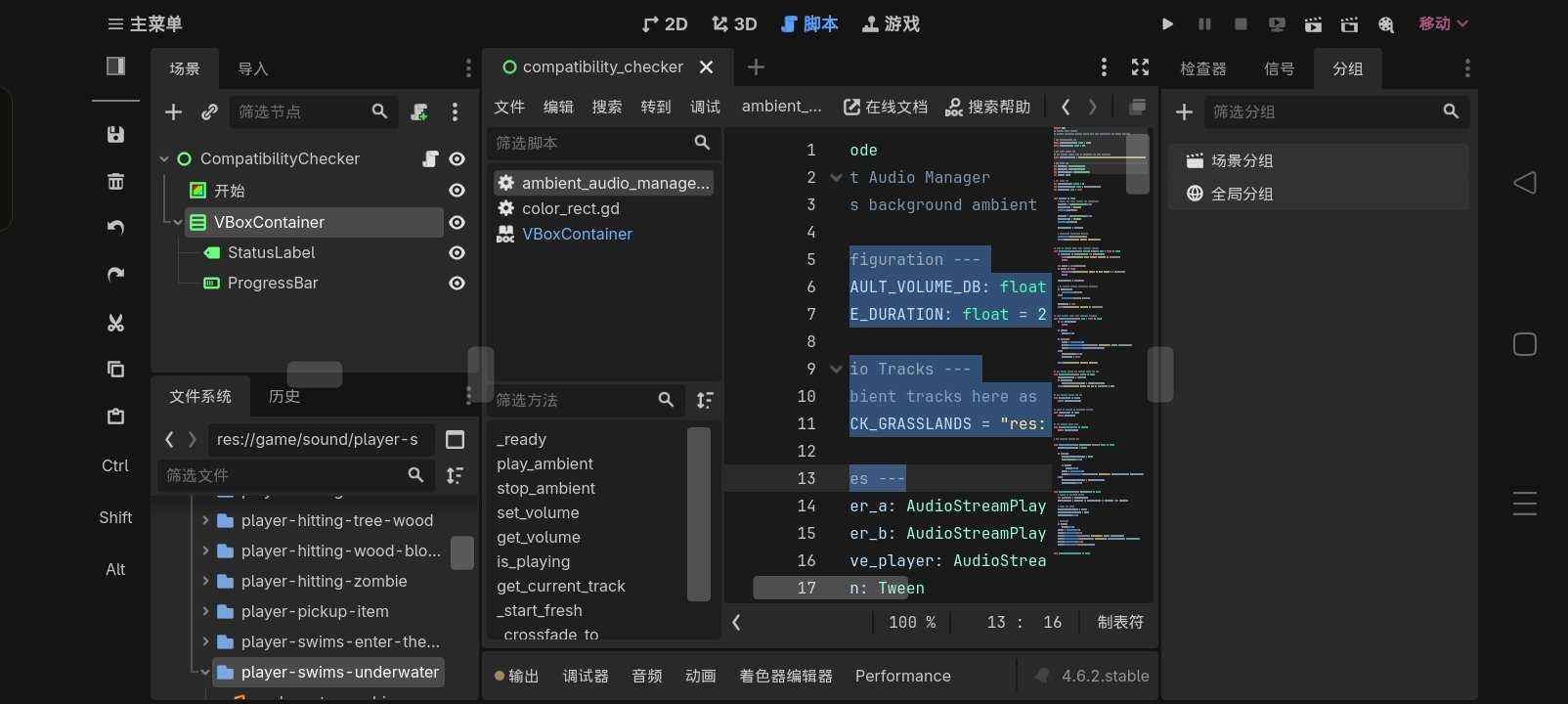Instantiate a child scene link icon
1568x704 pixels.
click(x=209, y=111)
